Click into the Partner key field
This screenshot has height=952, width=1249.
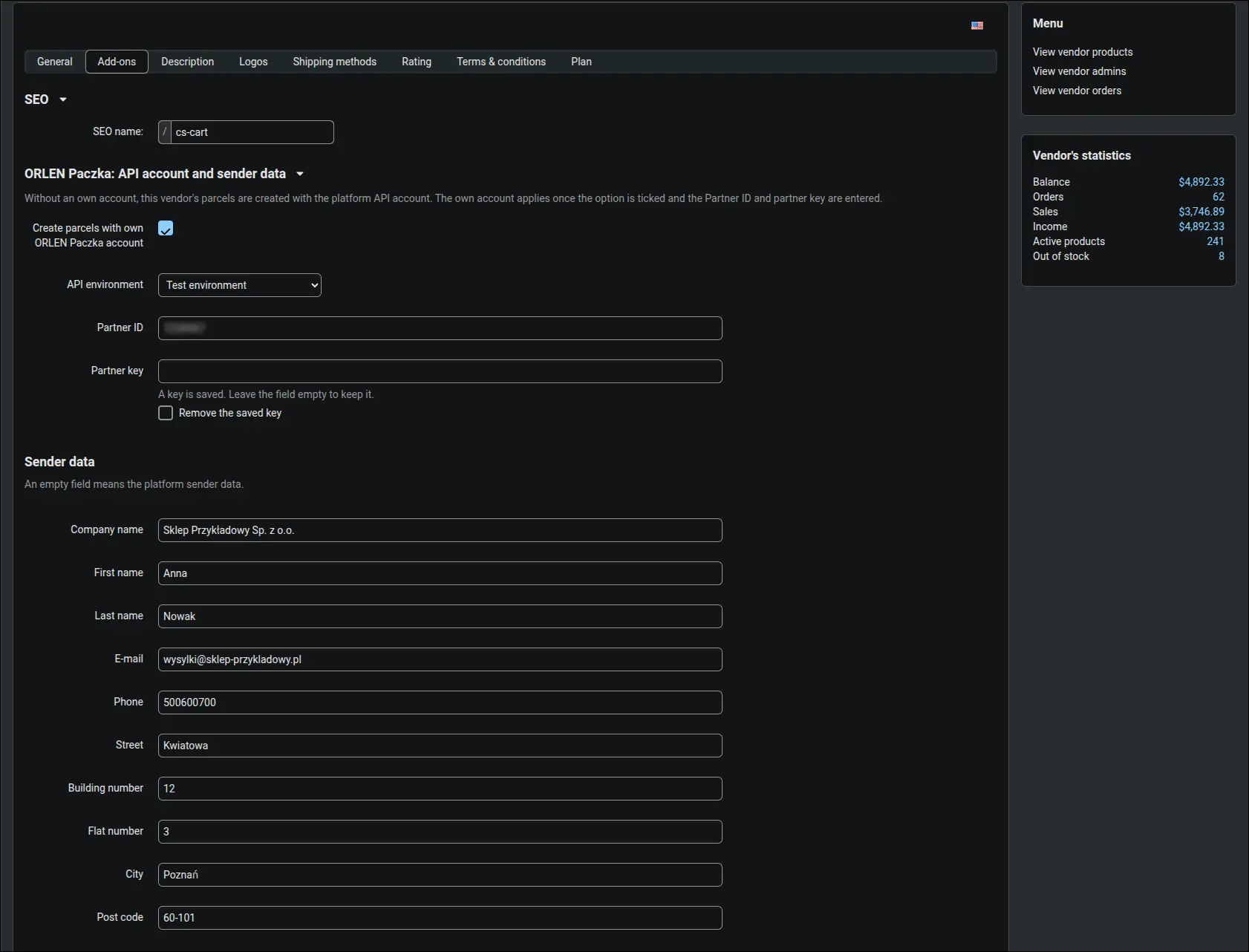tap(440, 371)
